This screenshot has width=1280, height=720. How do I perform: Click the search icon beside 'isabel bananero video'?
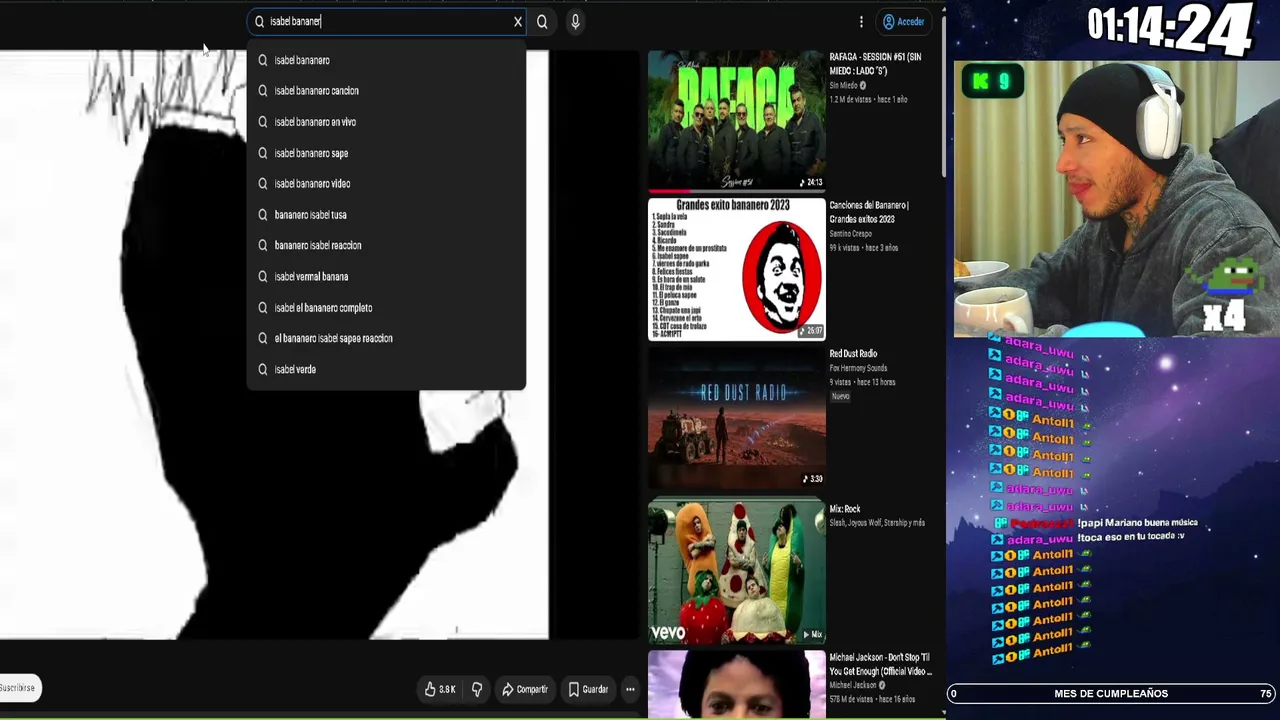(263, 184)
